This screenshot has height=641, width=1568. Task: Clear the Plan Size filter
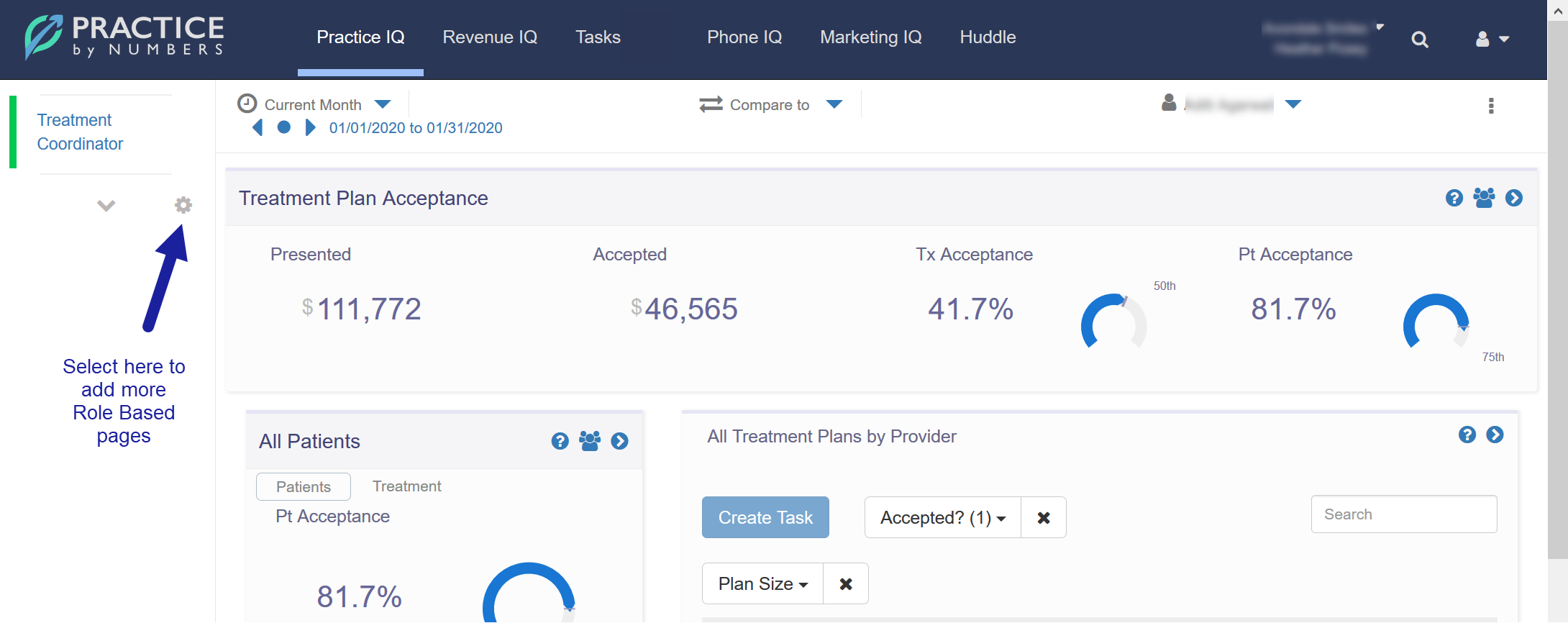click(846, 583)
